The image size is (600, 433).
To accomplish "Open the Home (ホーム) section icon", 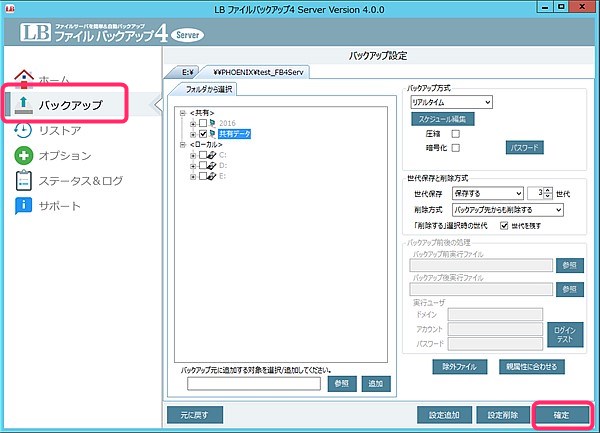I will pos(24,78).
